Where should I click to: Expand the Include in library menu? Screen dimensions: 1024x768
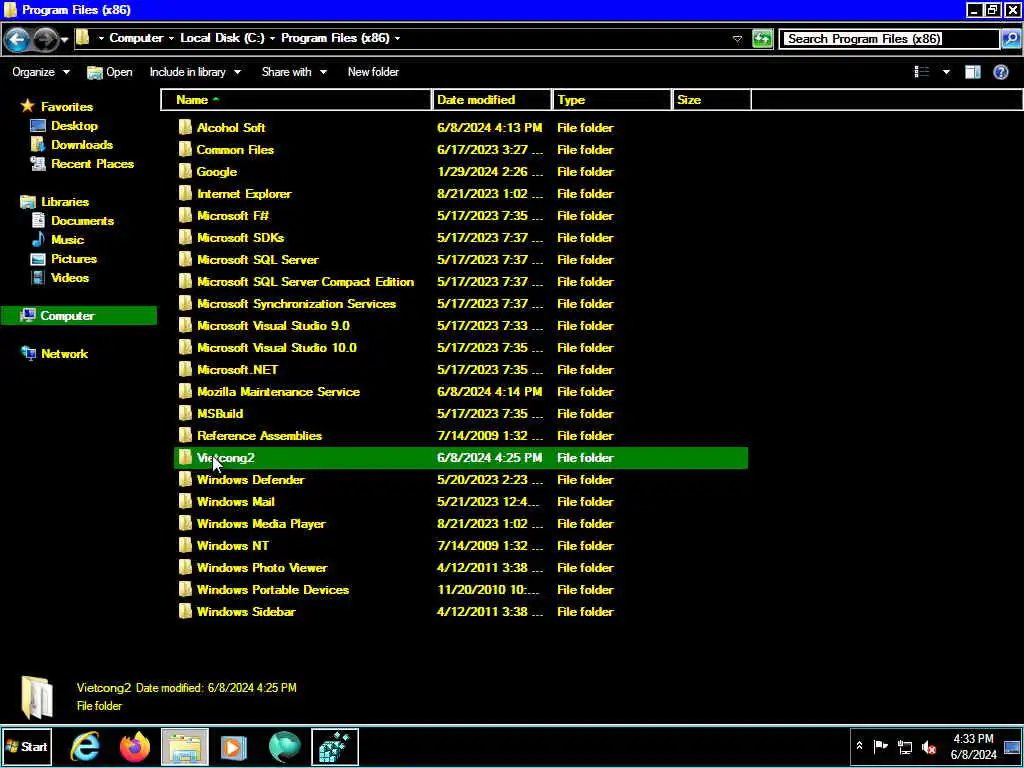click(195, 72)
